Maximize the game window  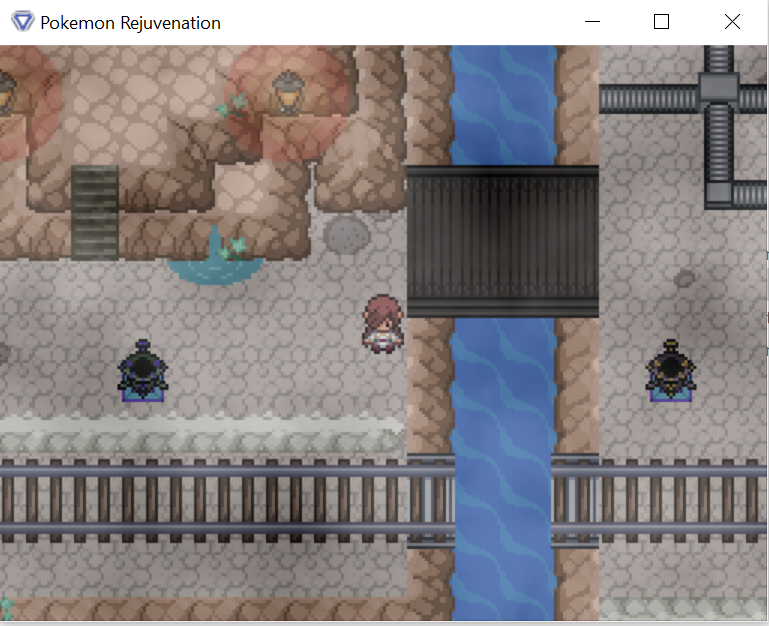point(661,22)
